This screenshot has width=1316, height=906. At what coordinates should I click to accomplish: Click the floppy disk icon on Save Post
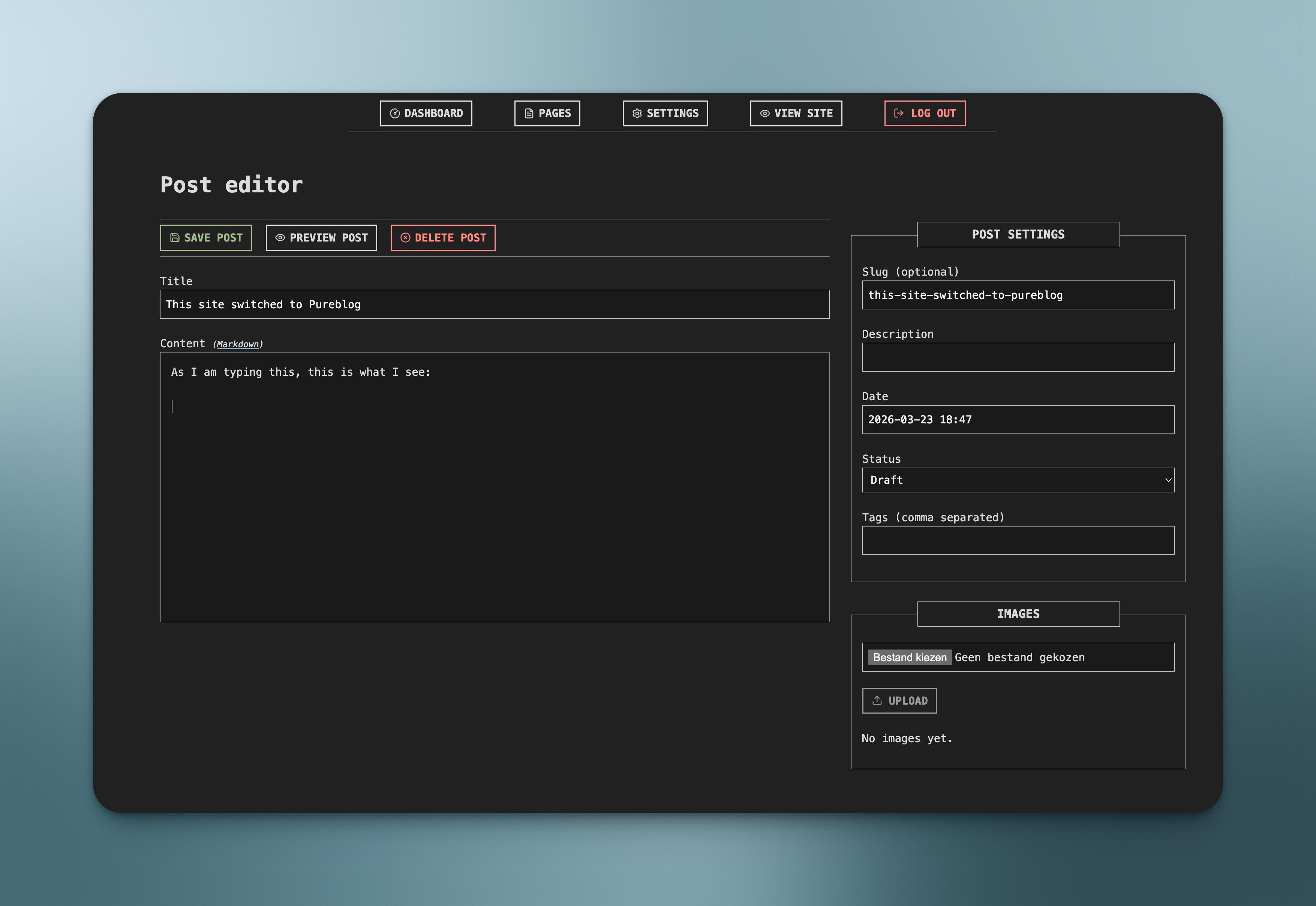[x=175, y=238]
